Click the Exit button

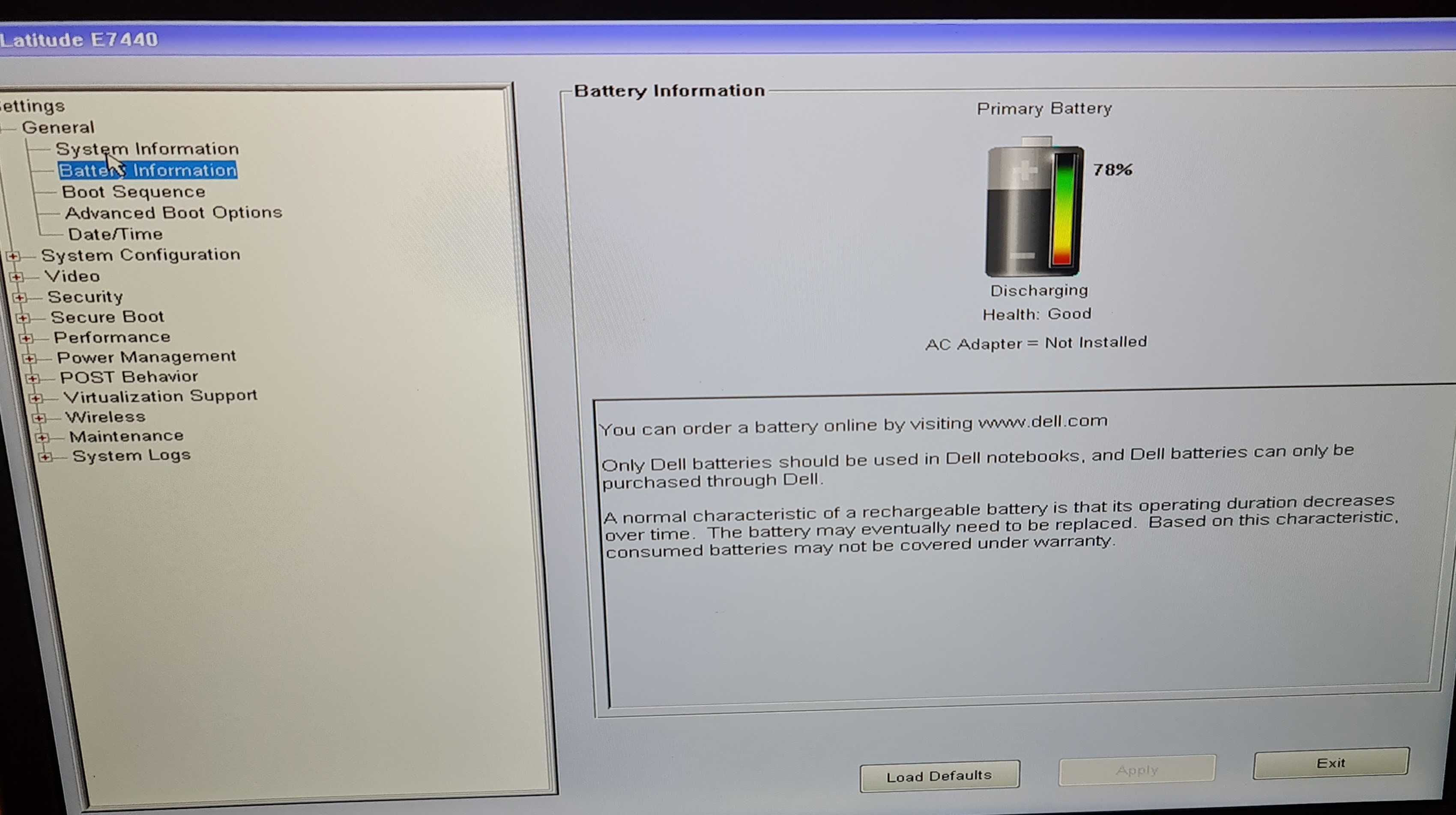tap(1331, 763)
